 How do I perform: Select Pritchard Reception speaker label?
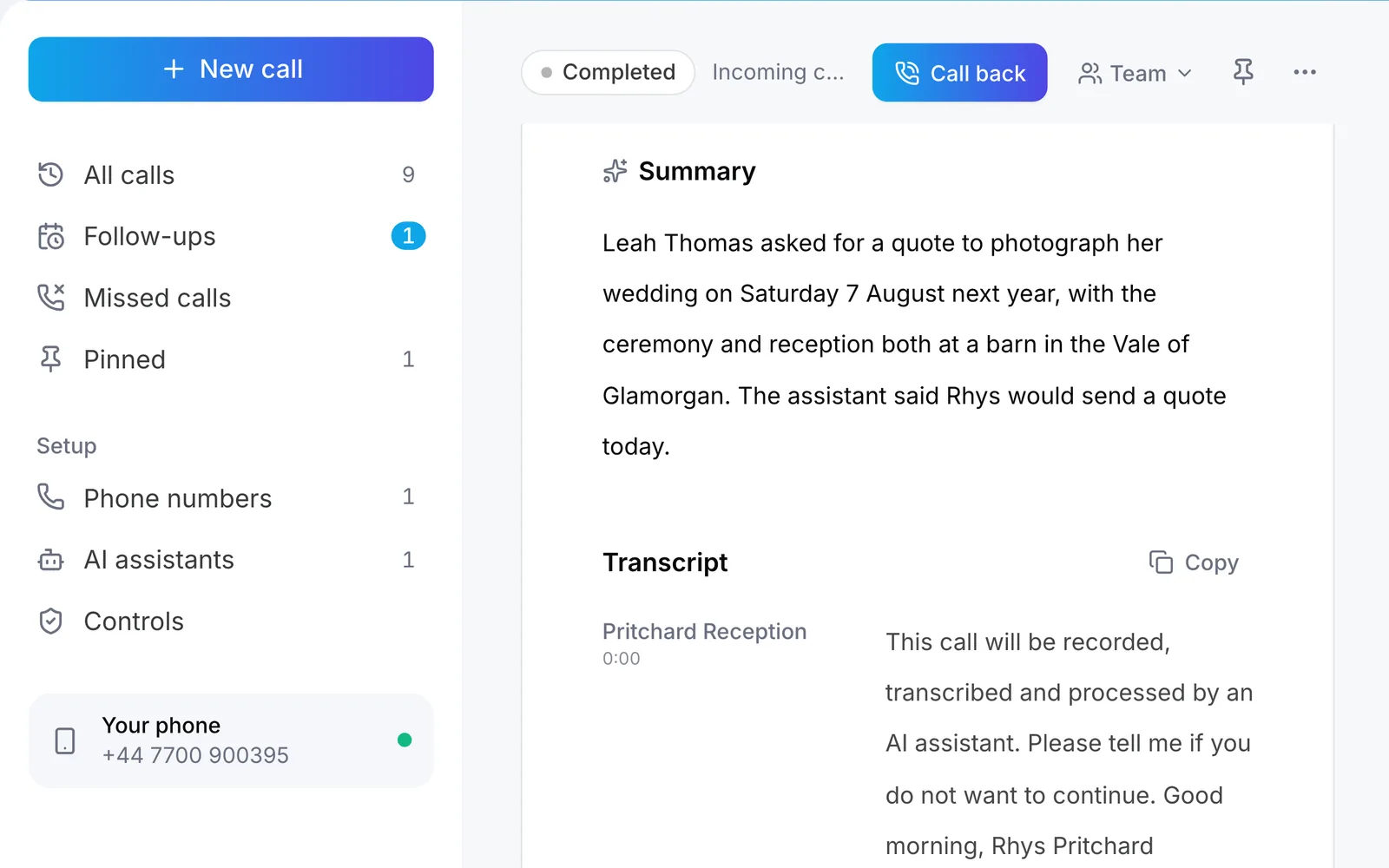point(705,631)
